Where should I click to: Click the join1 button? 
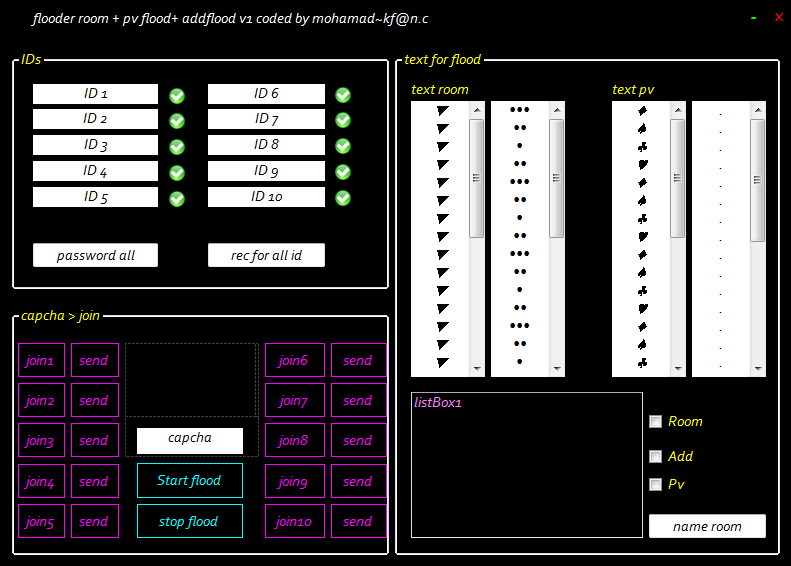pos(41,360)
